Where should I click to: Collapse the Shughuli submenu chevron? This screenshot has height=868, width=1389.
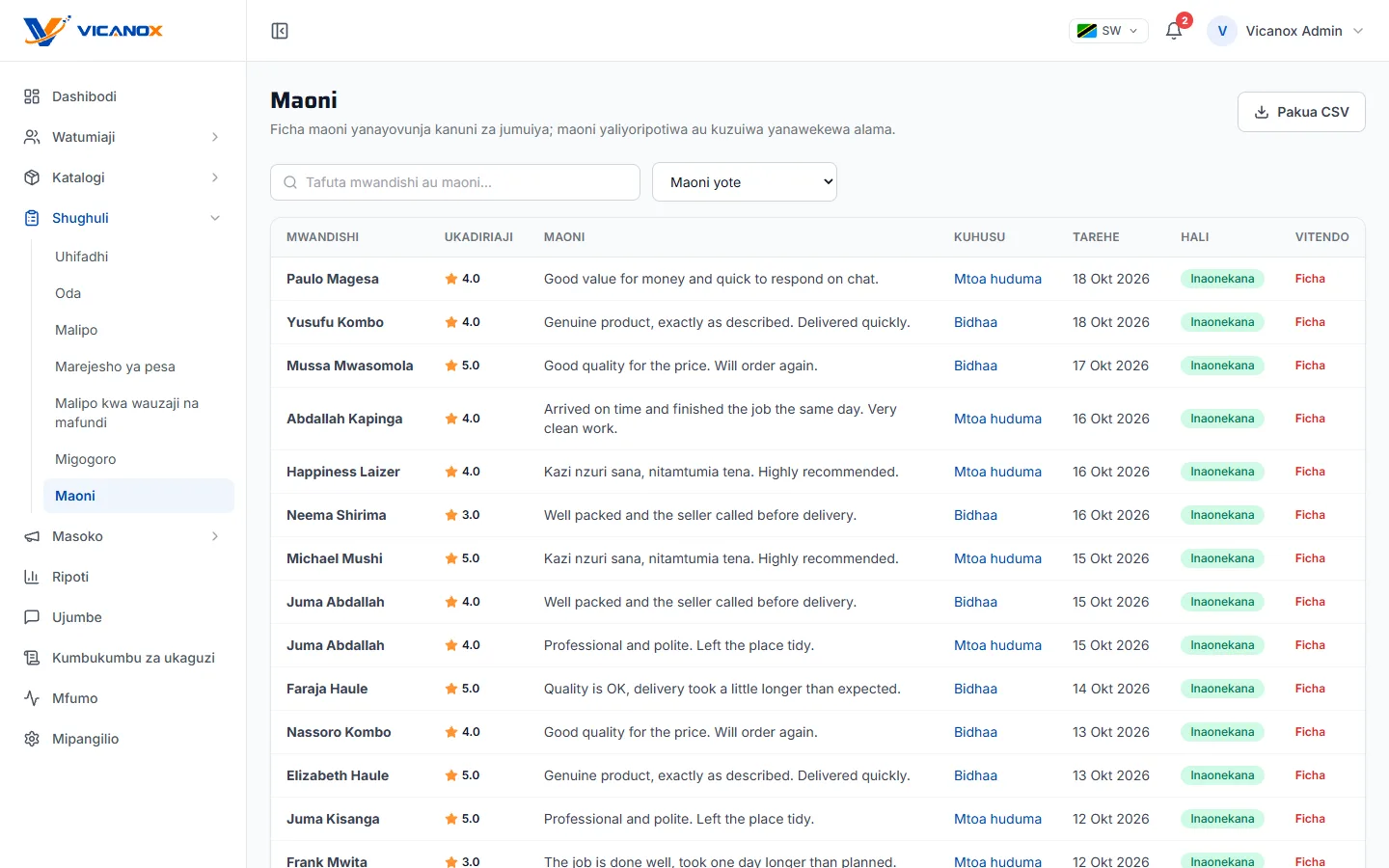(x=215, y=218)
